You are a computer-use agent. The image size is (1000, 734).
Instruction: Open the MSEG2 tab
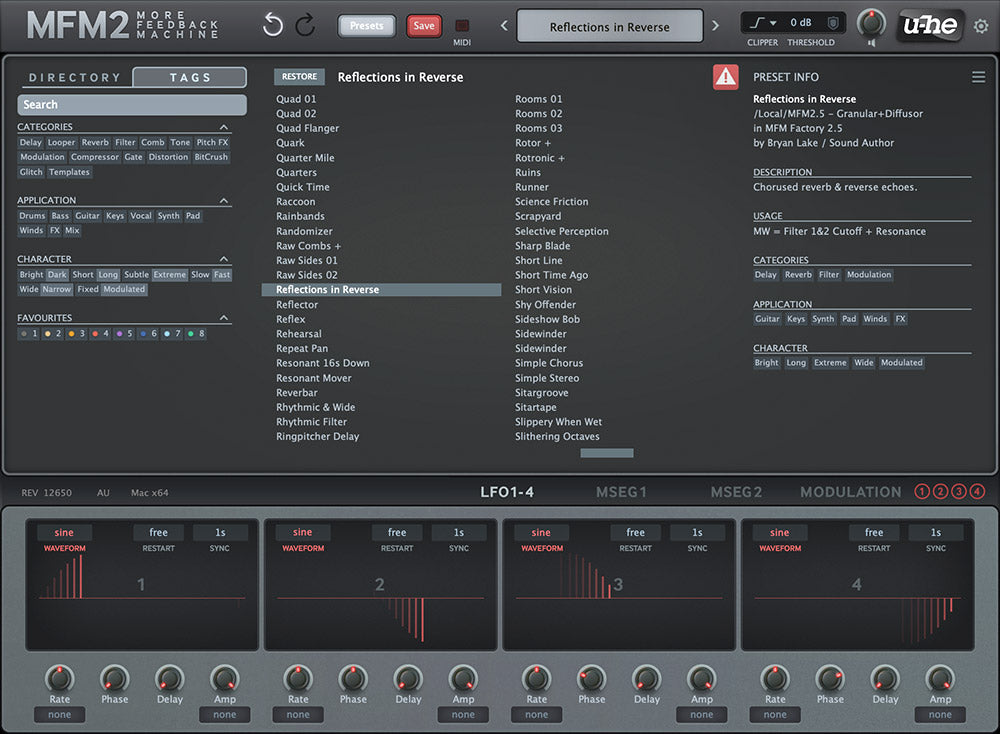pos(737,492)
